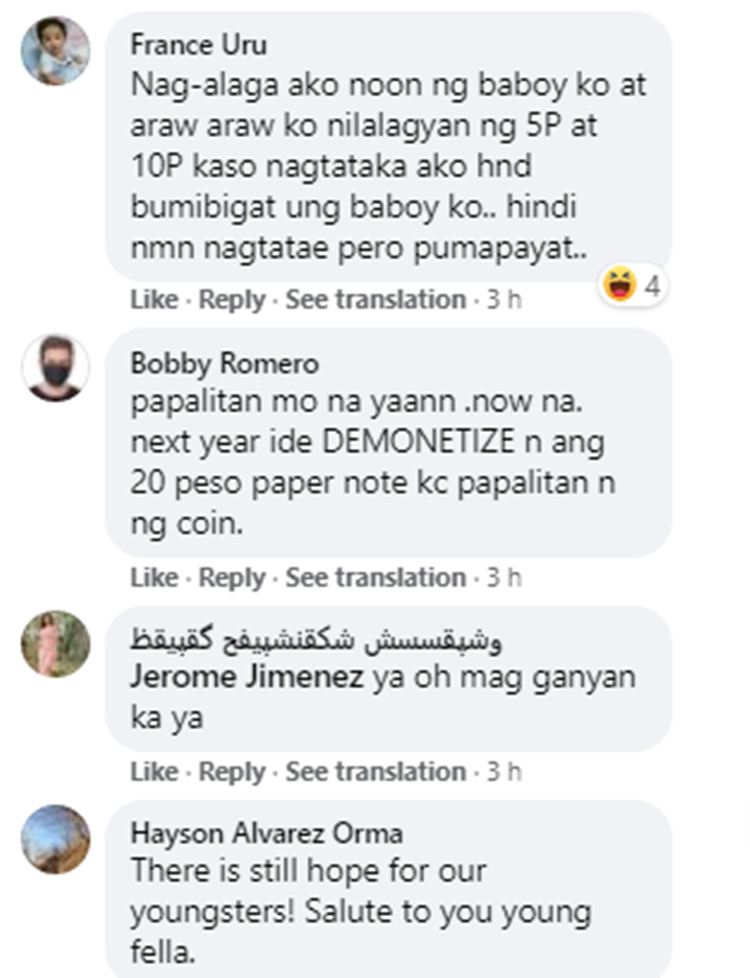
Task: Reply to the Jerome Jimenez mention comment
Action: [x=232, y=772]
